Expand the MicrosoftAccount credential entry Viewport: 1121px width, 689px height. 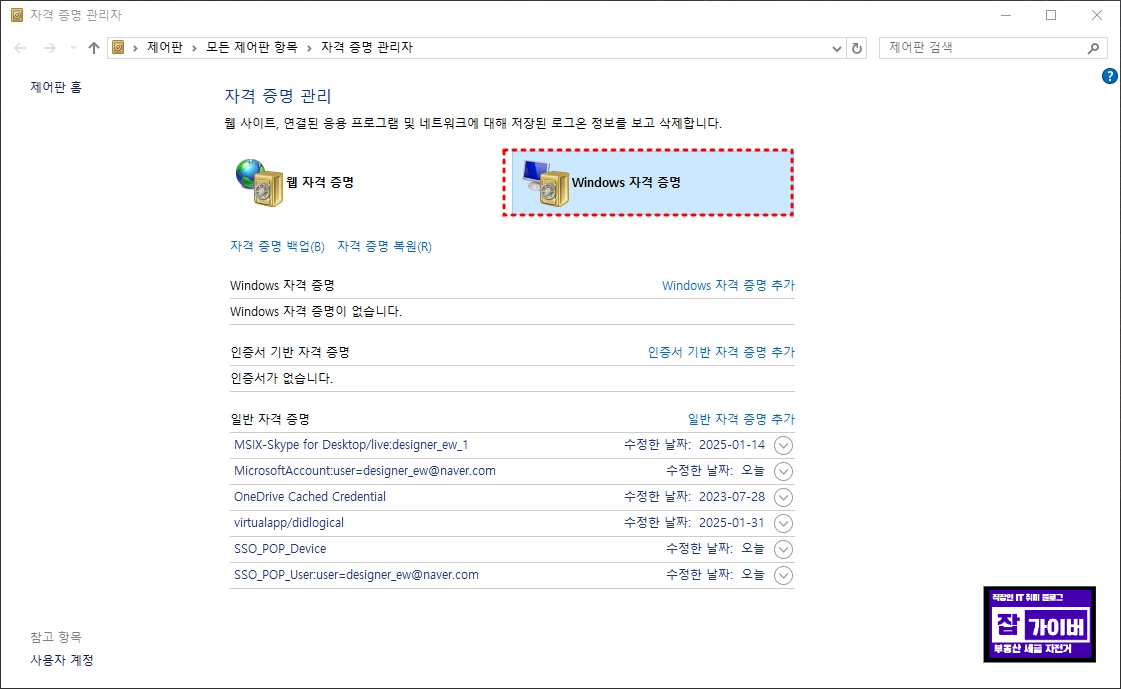[784, 472]
